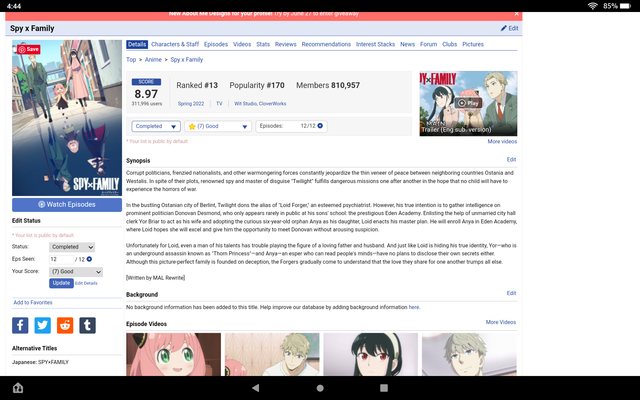Save poster image to Pinterest
This screenshot has height=400, width=640.
(28, 49)
